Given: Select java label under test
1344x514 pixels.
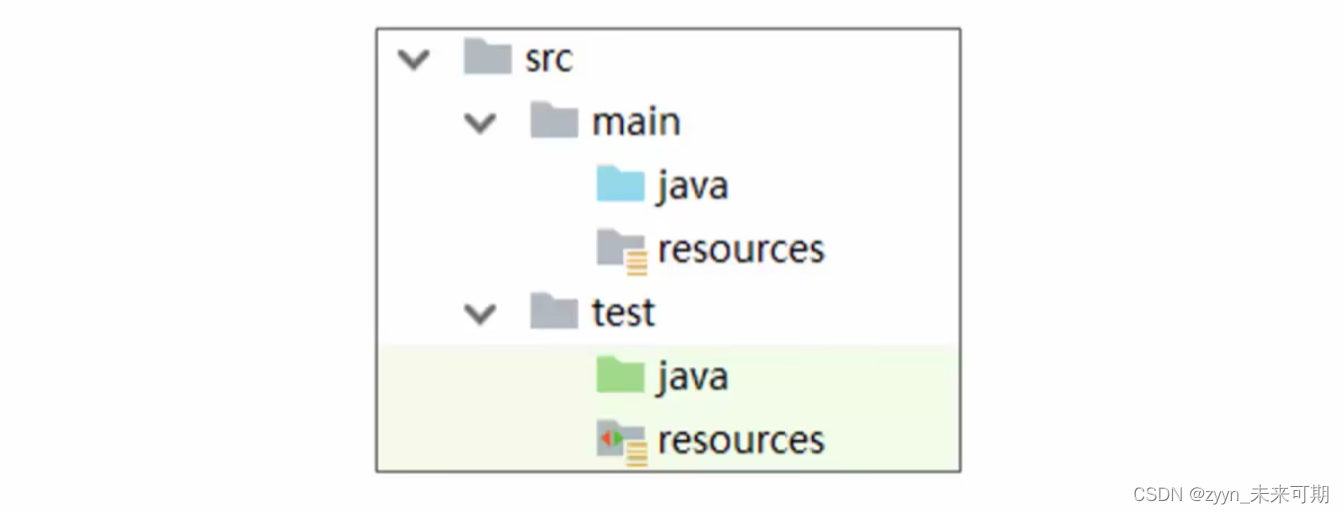Looking at the screenshot, I should tap(692, 377).
